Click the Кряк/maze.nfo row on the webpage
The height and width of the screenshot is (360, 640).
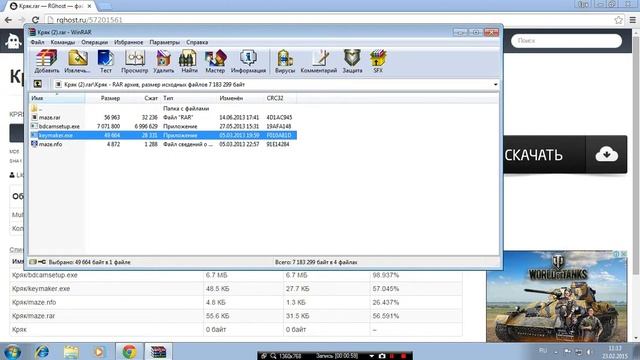(236, 302)
